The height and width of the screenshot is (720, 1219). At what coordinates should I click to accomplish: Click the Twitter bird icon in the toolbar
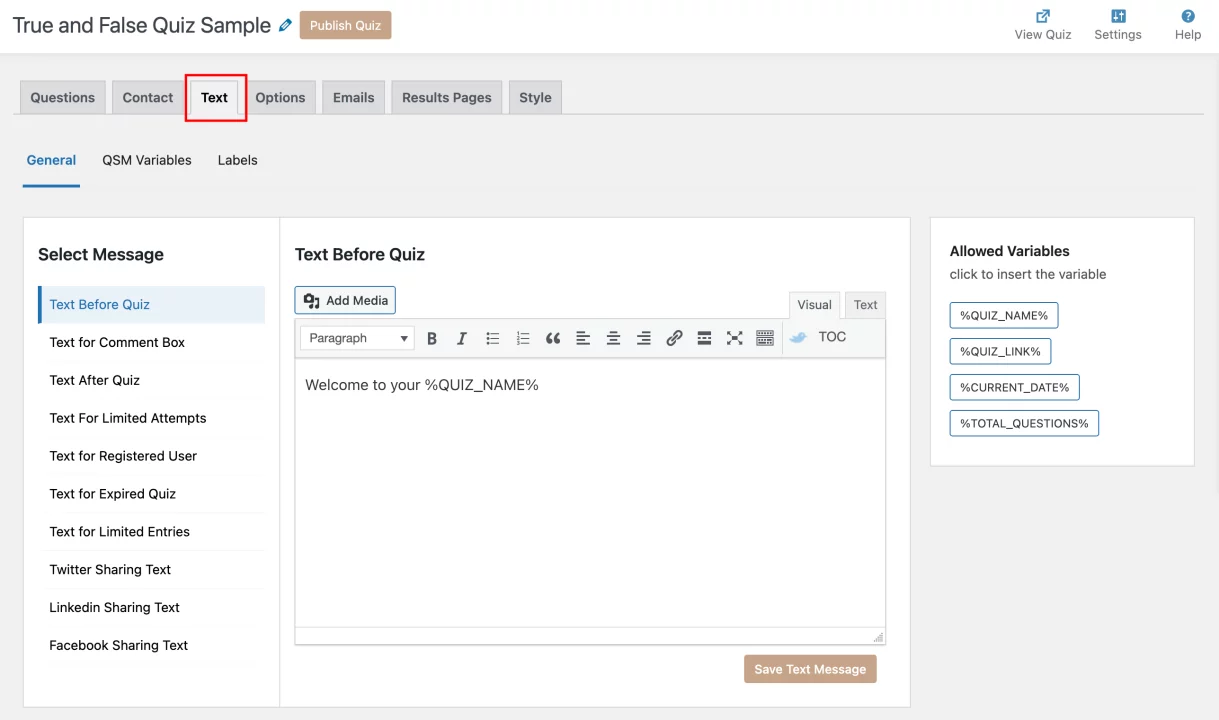(796, 337)
